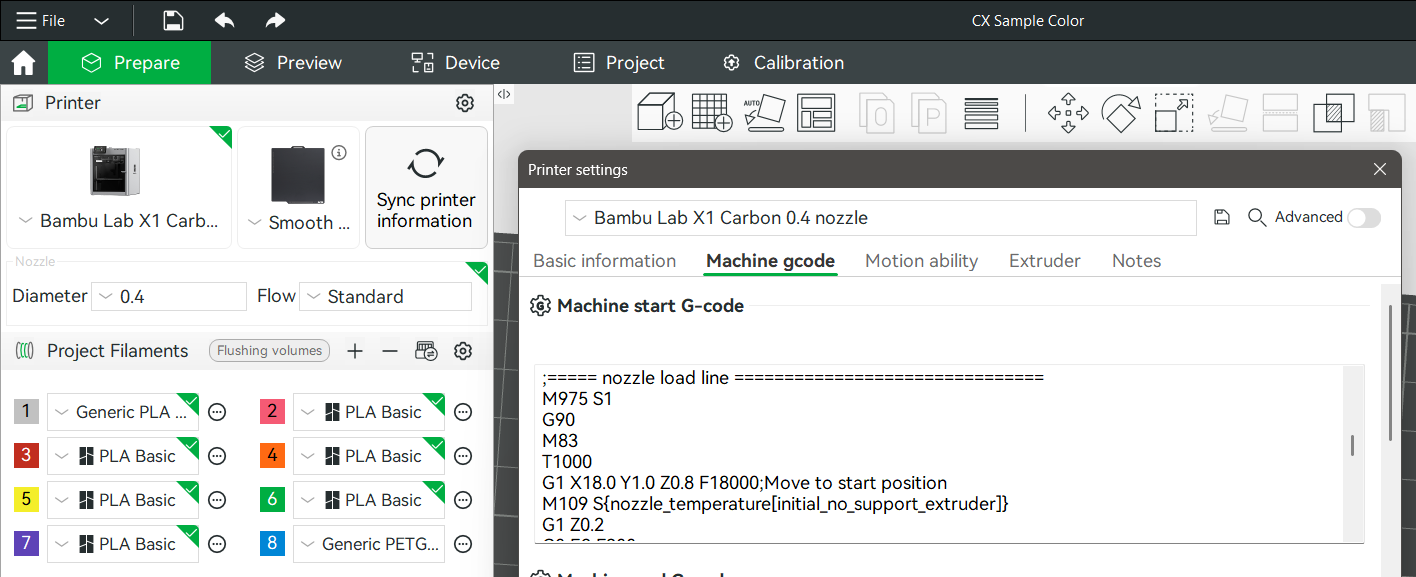Click filament 5 yellow color swatch
1416x577 pixels.
[27, 500]
